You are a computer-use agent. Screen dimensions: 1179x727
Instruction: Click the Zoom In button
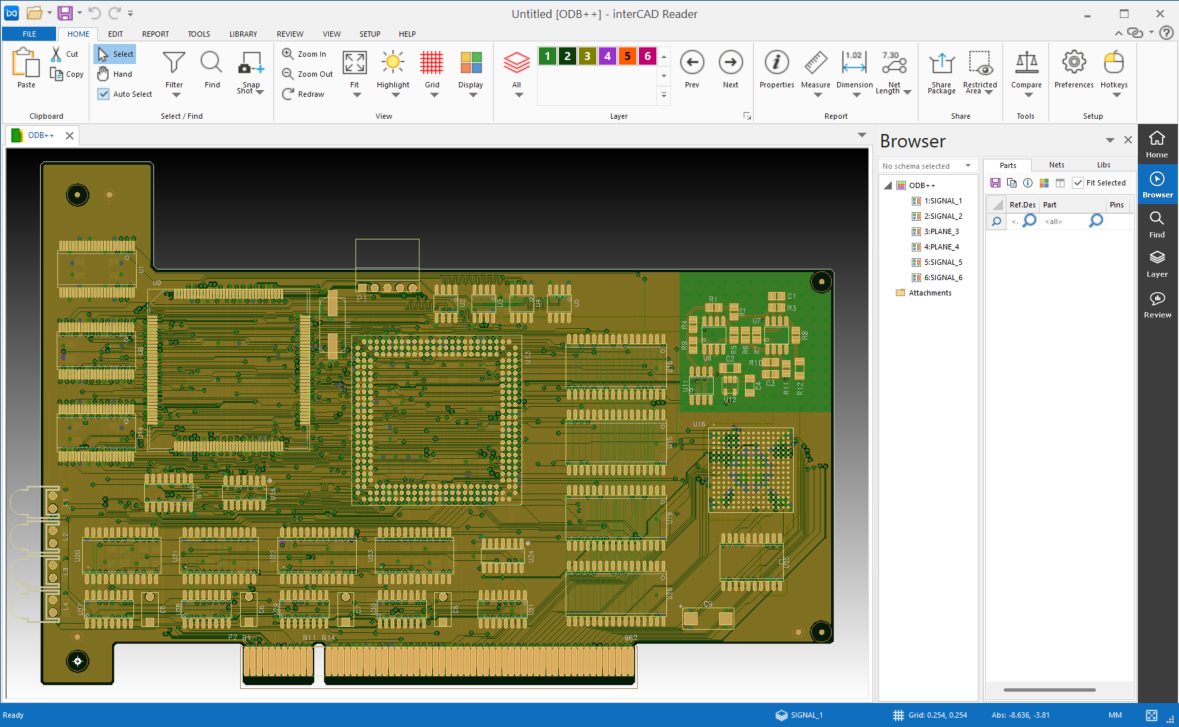click(305, 54)
